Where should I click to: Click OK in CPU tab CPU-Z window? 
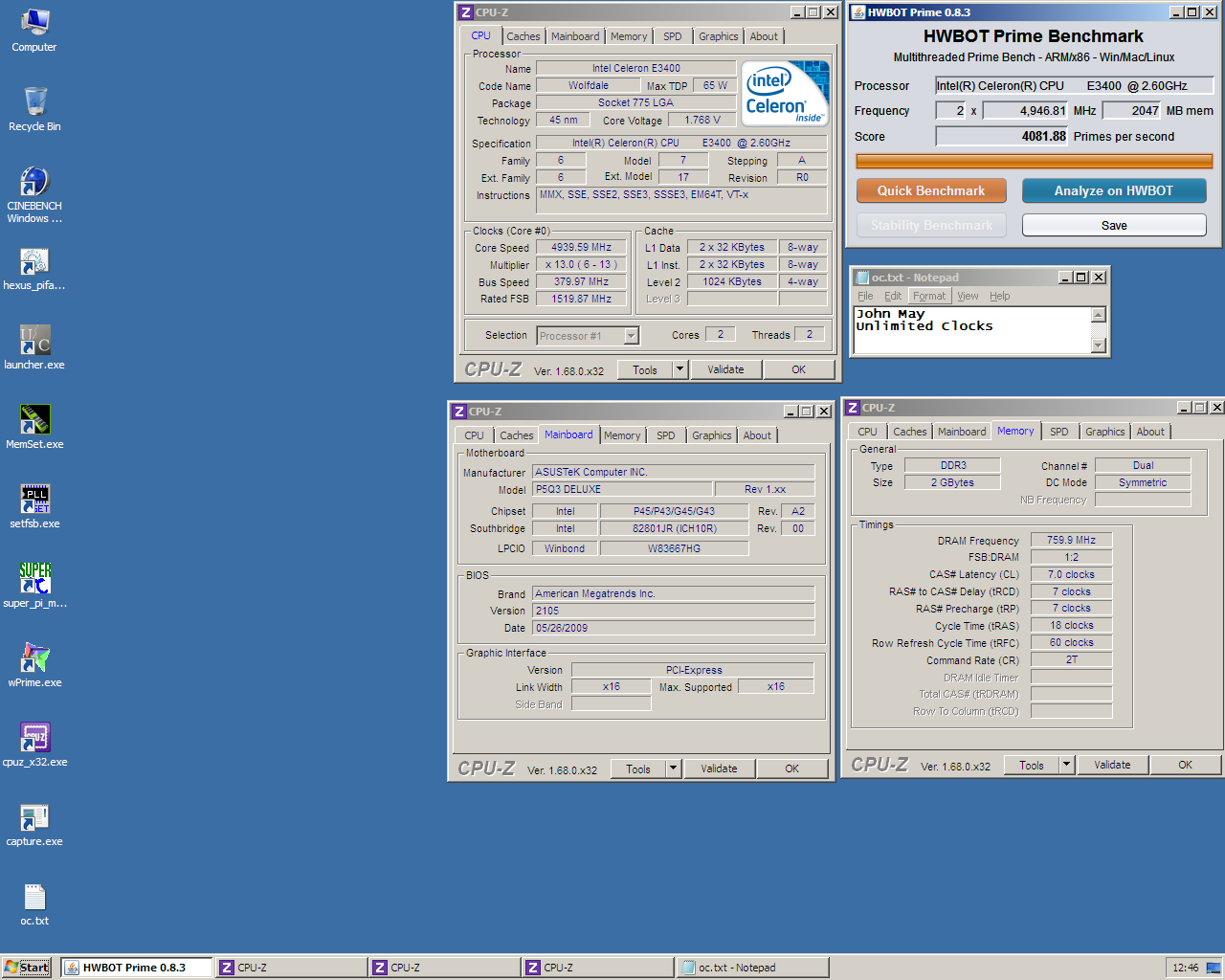tap(799, 369)
